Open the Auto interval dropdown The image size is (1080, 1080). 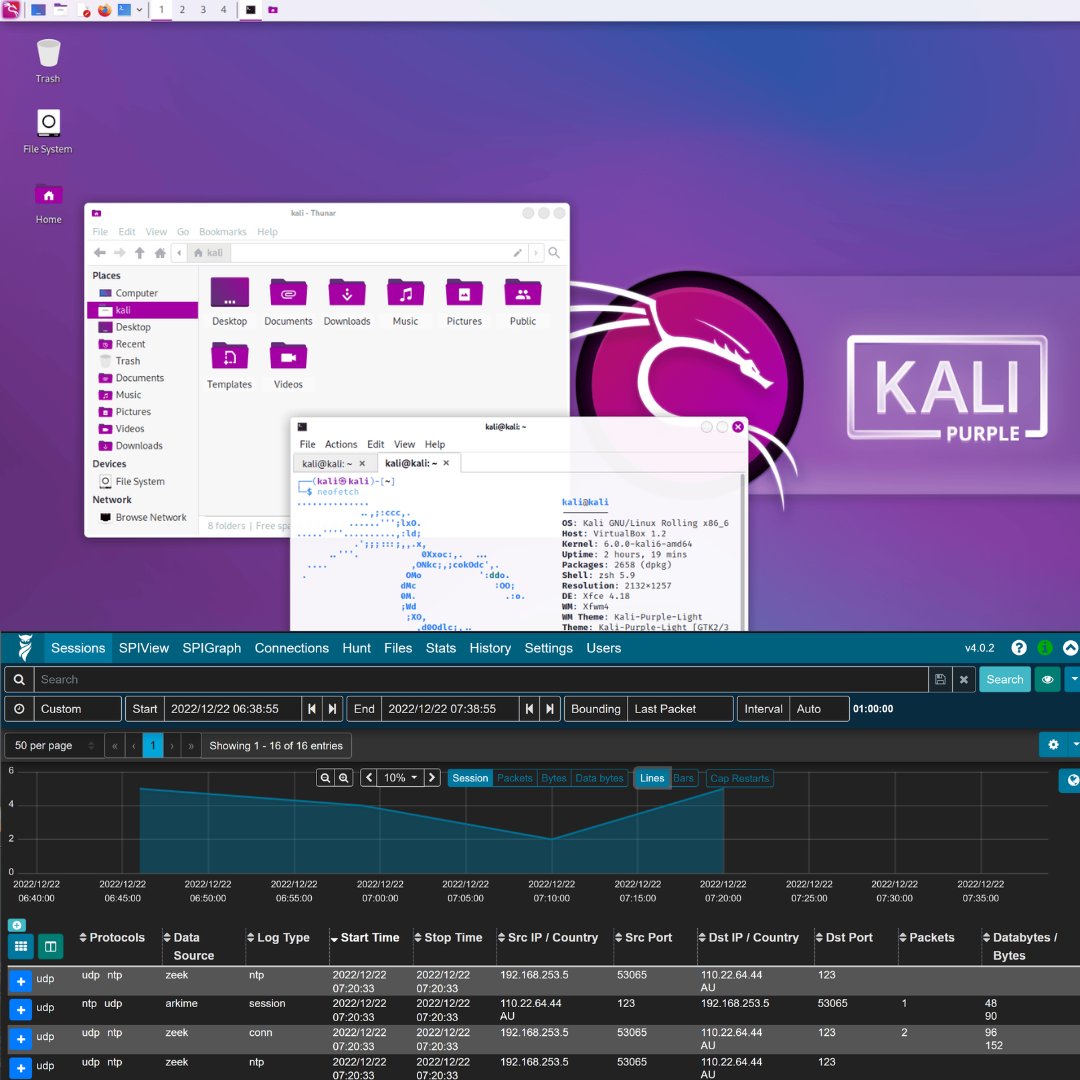tap(819, 709)
